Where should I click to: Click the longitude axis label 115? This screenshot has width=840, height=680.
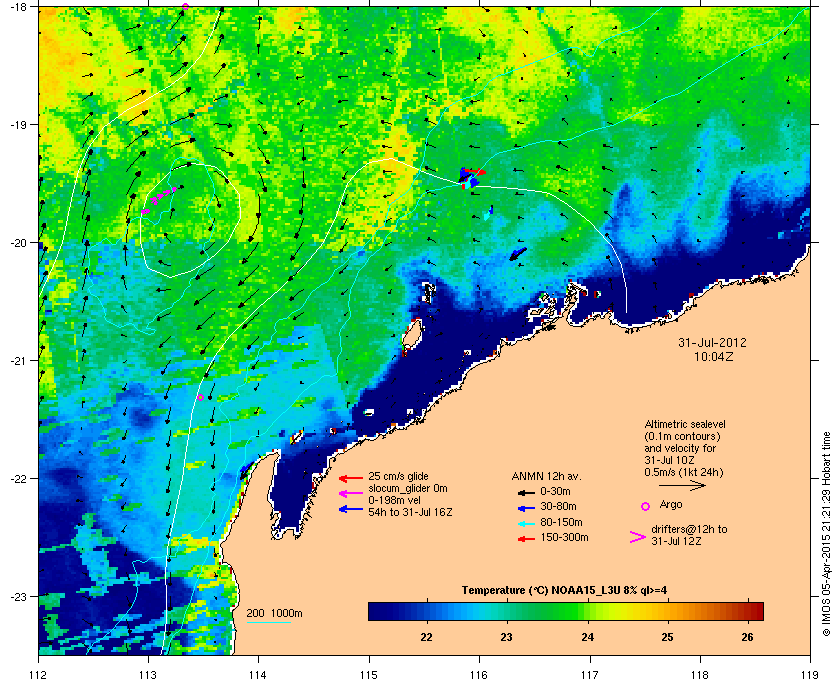click(369, 674)
